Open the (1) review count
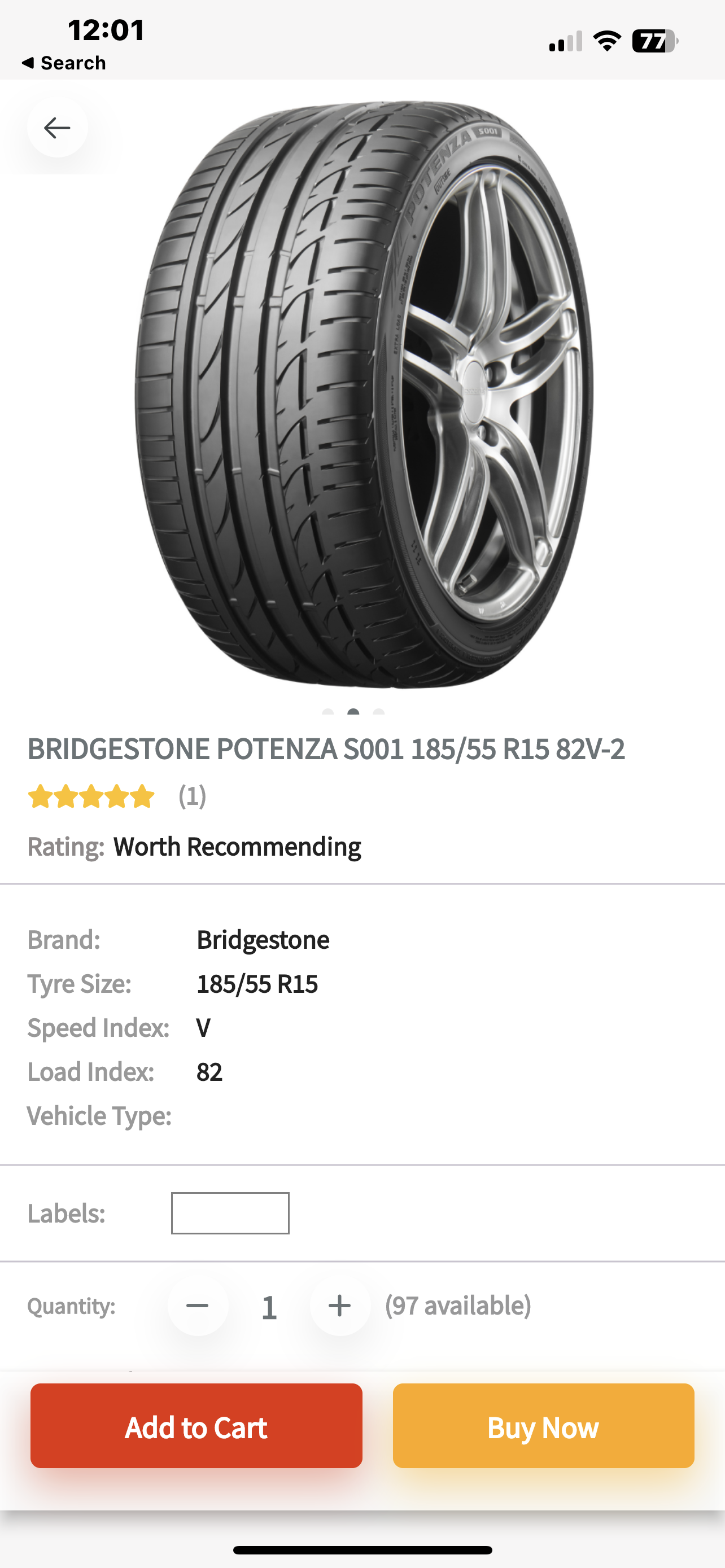The height and width of the screenshot is (1568, 725). 193,796
